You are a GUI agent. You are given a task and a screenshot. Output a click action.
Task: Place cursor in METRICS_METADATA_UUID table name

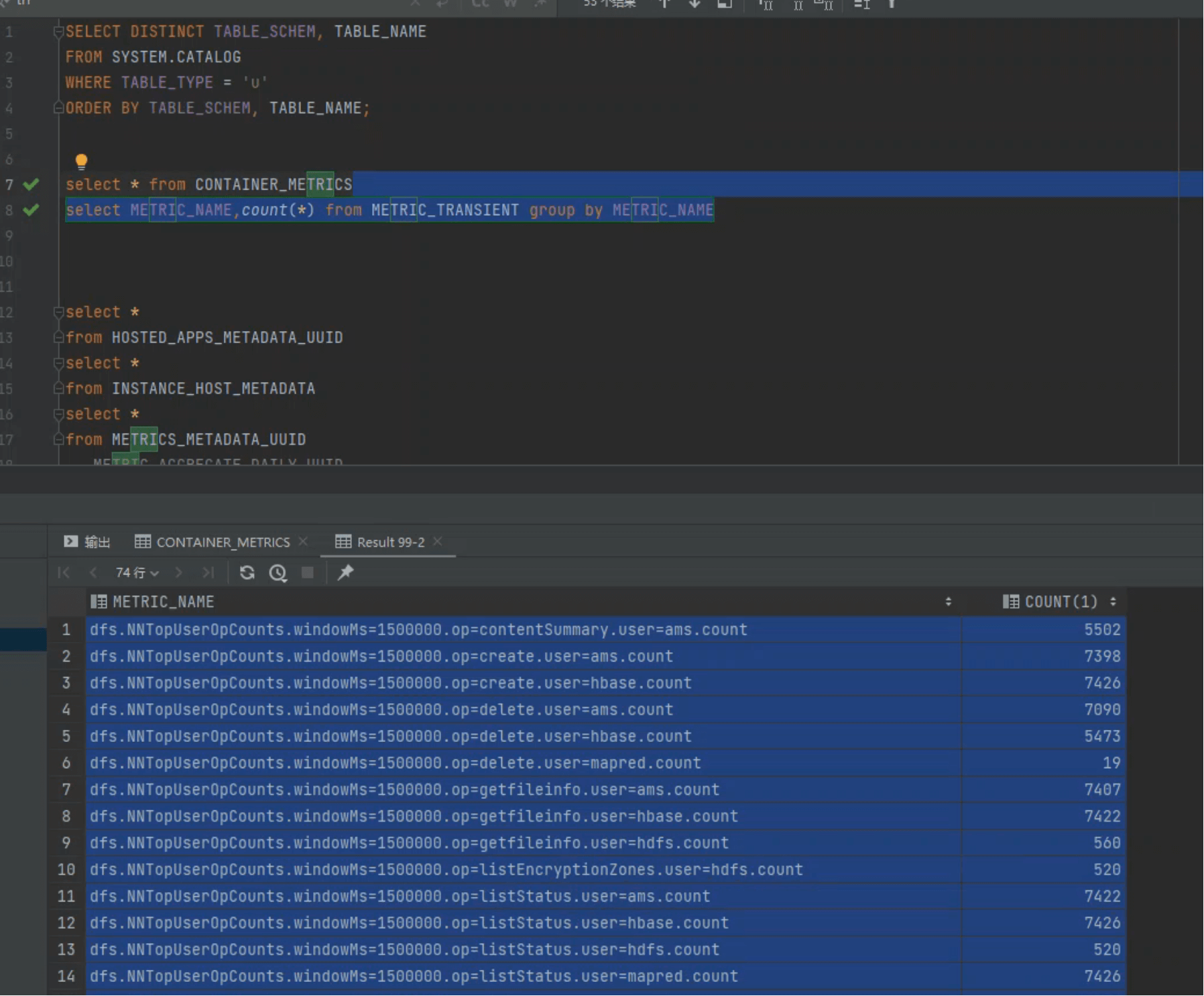tap(208, 440)
